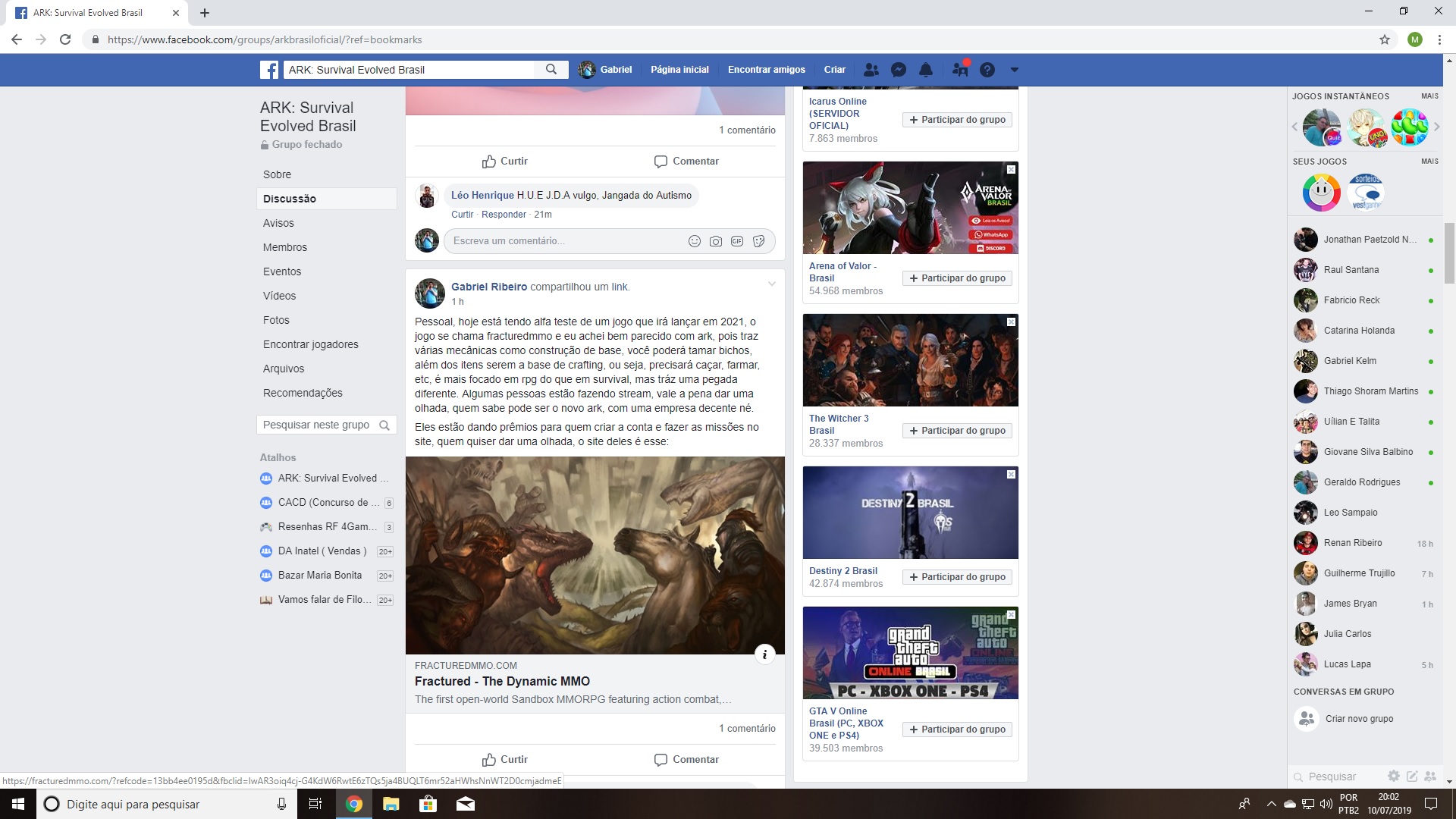Insert an emoji in the comment box
This screenshot has width=1456, height=819.
pyautogui.click(x=694, y=241)
